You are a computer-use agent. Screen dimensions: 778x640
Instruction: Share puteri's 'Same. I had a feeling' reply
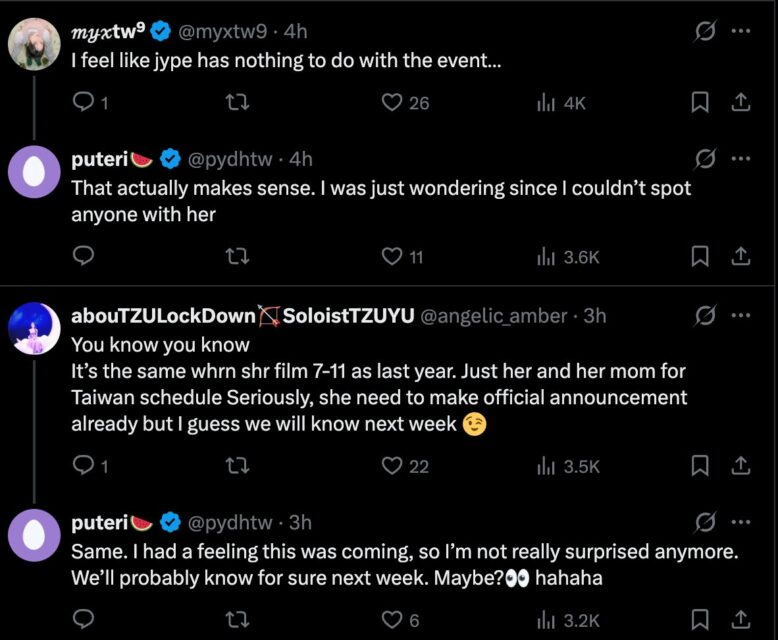pos(740,620)
